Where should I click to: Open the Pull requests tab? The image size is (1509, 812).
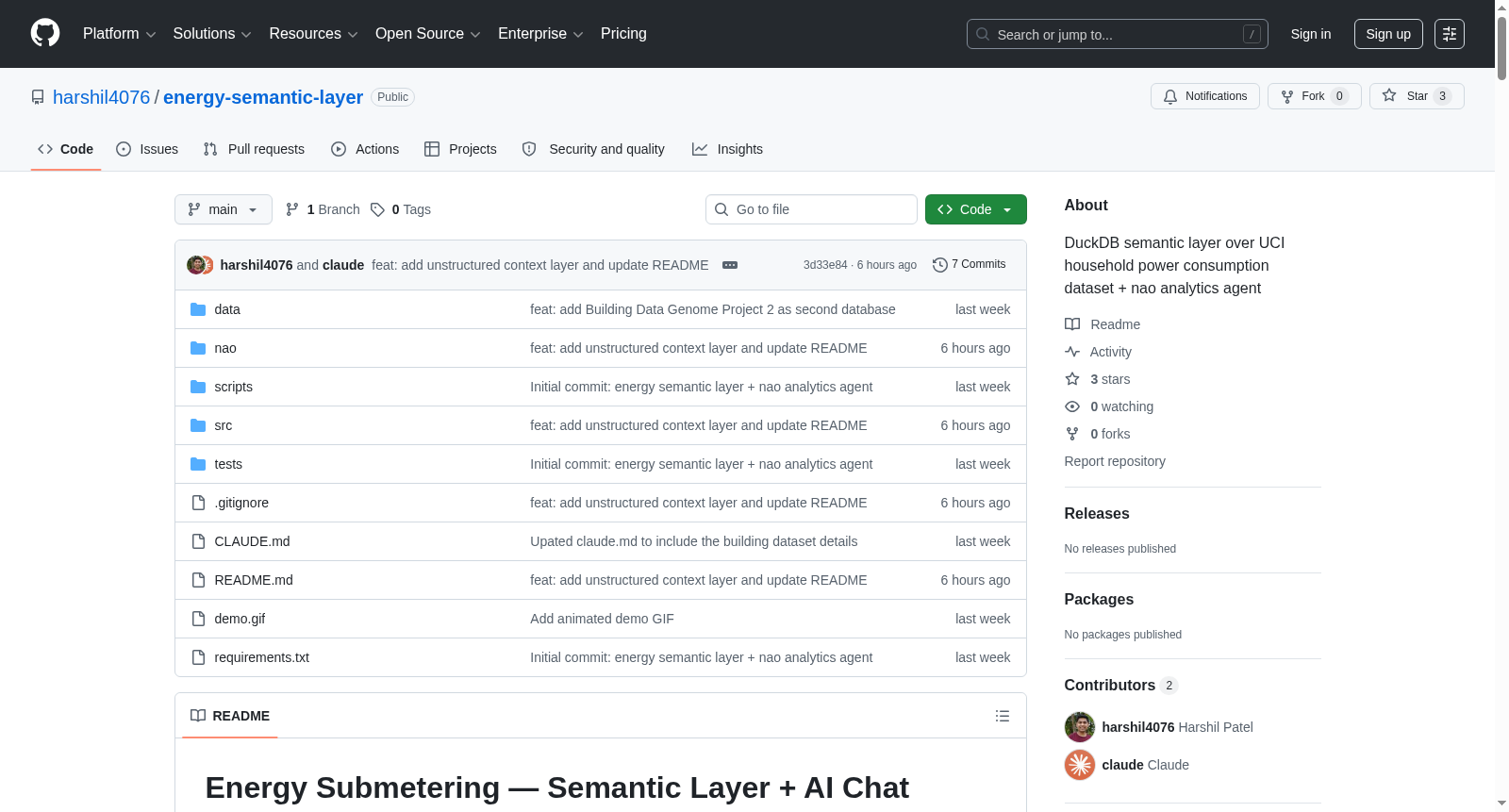254,149
